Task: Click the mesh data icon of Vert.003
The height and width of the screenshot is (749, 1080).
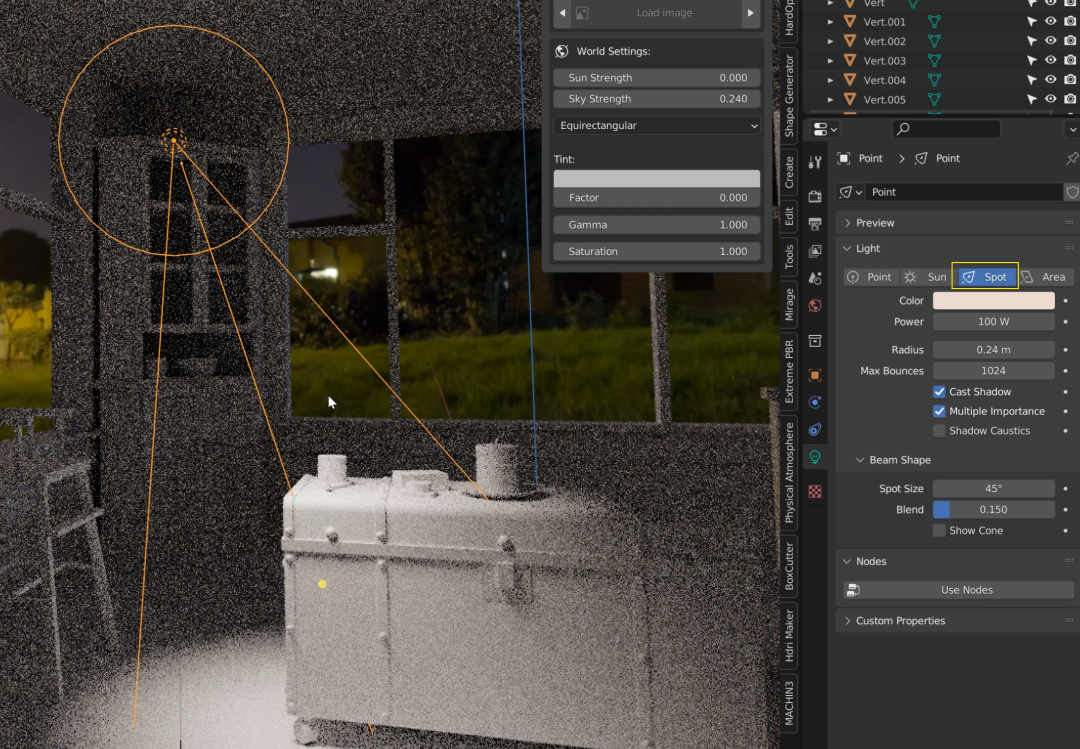Action: [934, 61]
